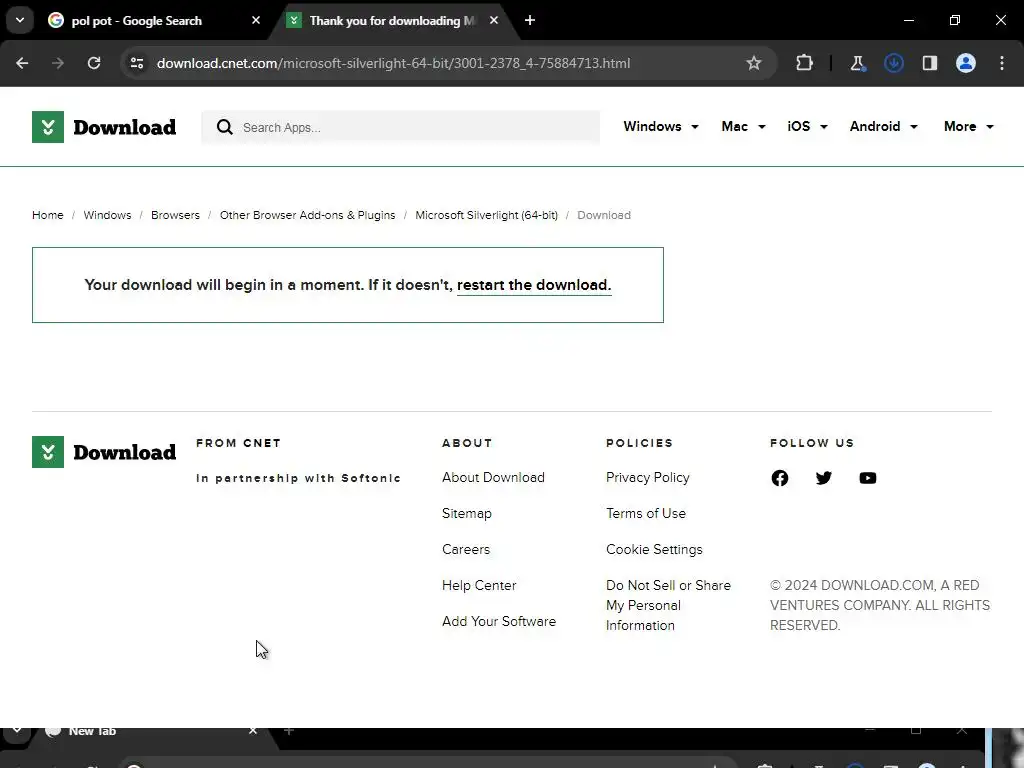Open the Help Center link

point(479,585)
